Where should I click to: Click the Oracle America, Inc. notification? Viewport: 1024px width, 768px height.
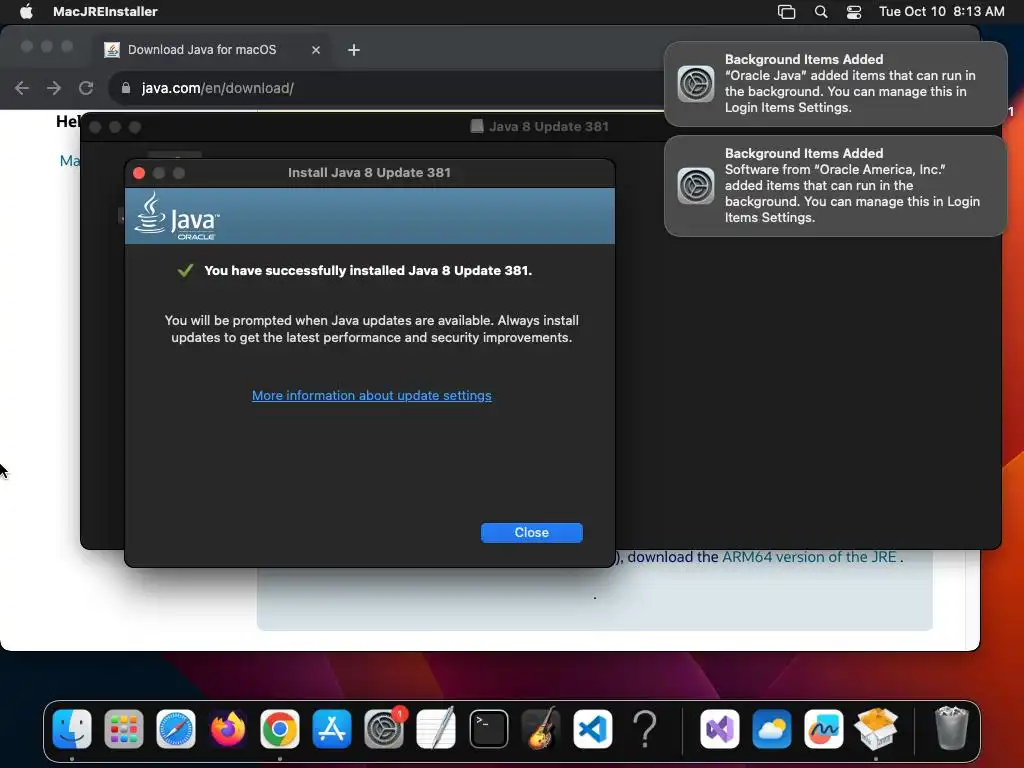pos(835,185)
